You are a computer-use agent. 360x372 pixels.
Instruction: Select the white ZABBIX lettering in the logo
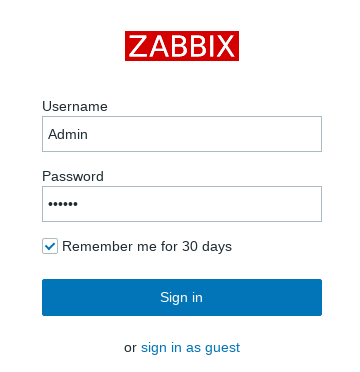[x=182, y=46]
